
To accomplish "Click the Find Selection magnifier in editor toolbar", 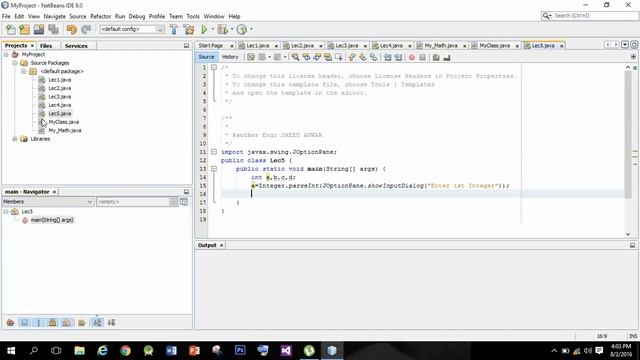I will pos(296,58).
